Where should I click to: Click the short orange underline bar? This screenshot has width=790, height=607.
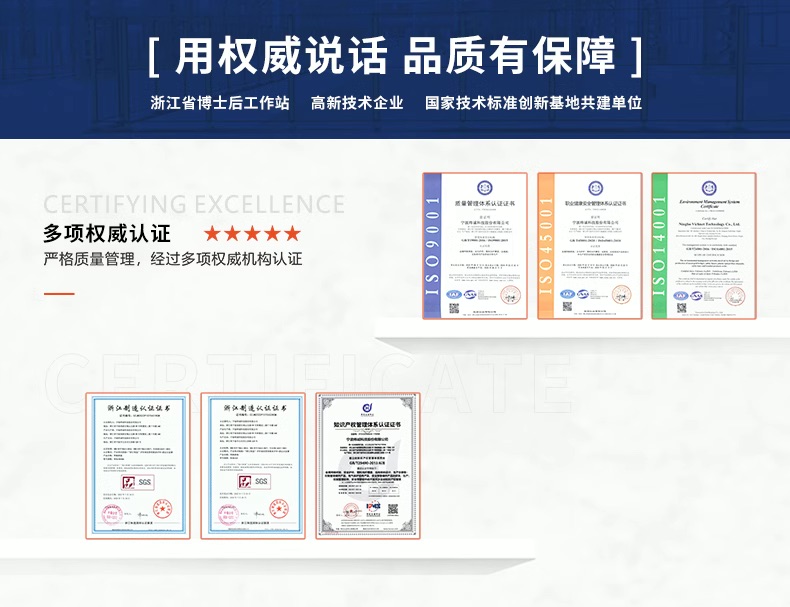pyautogui.click(x=59, y=294)
